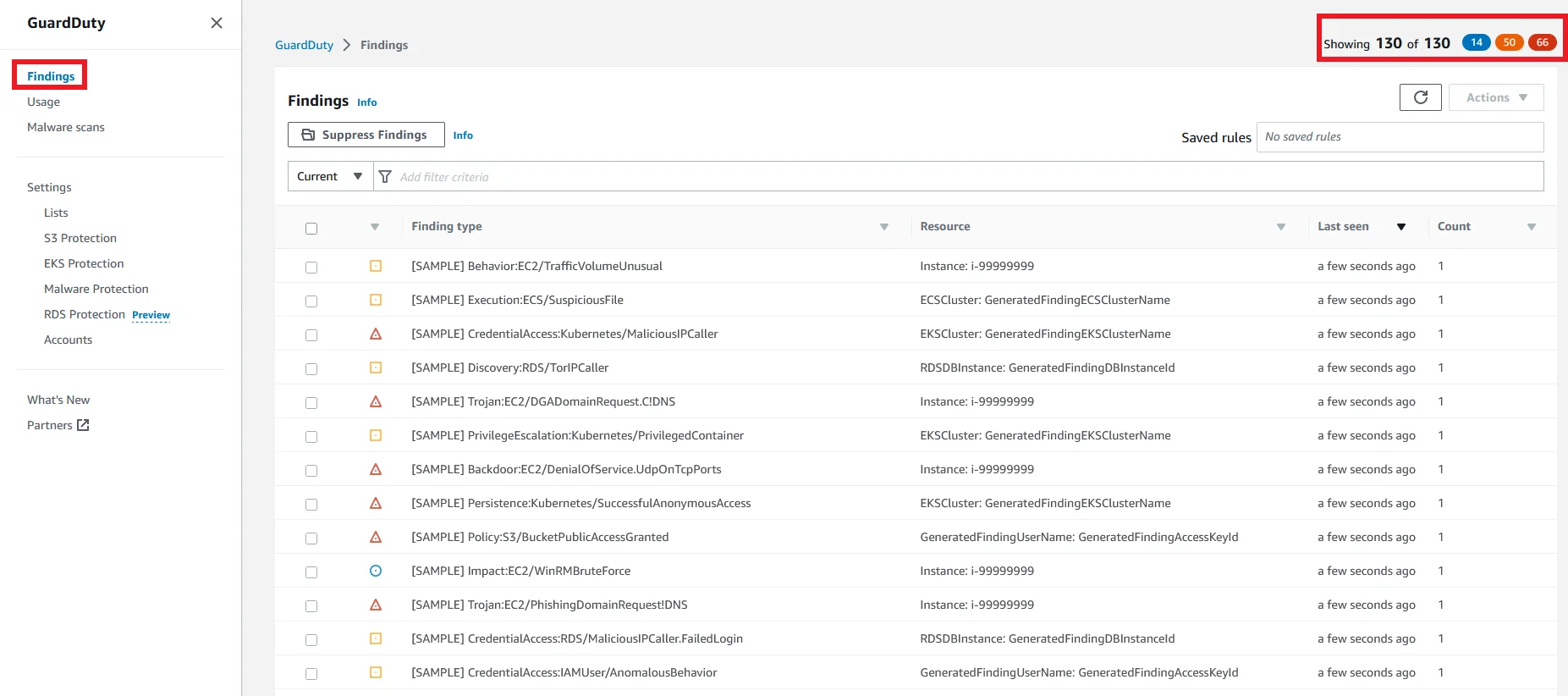The width and height of the screenshot is (1568, 696).
Task: Select checkbox for Kubernetes/MaliciousIPCaller row
Action: point(311,335)
